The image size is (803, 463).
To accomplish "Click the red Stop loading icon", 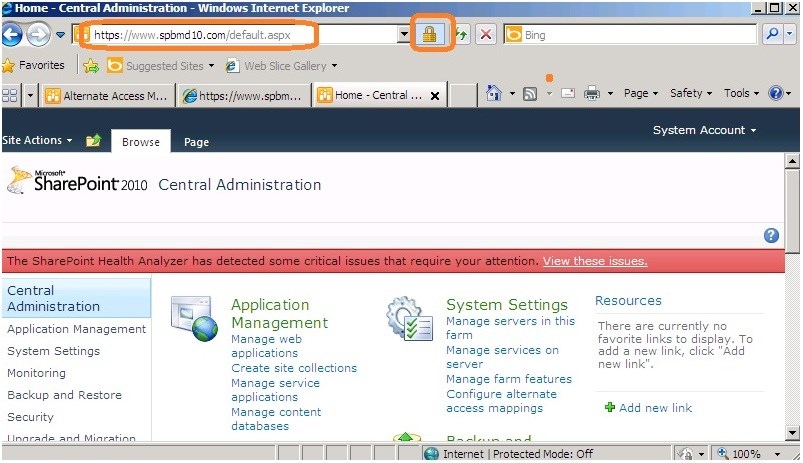I will point(485,35).
